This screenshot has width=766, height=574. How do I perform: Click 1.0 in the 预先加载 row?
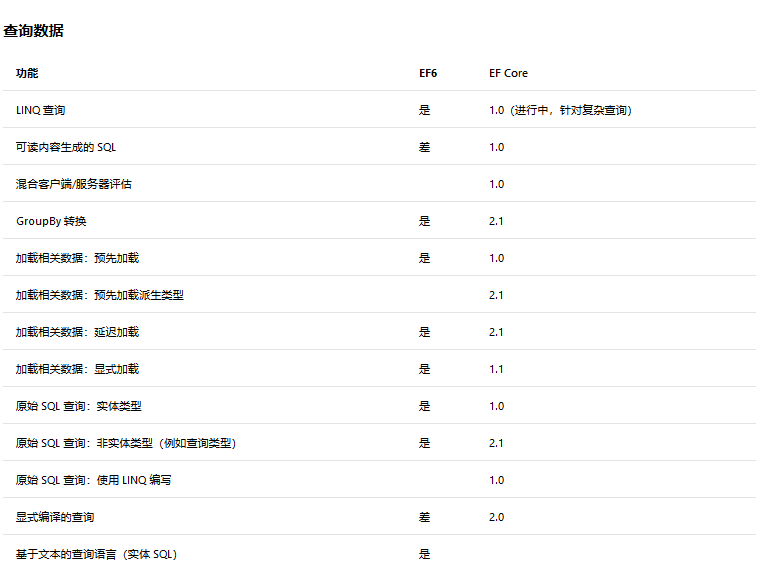click(496, 258)
